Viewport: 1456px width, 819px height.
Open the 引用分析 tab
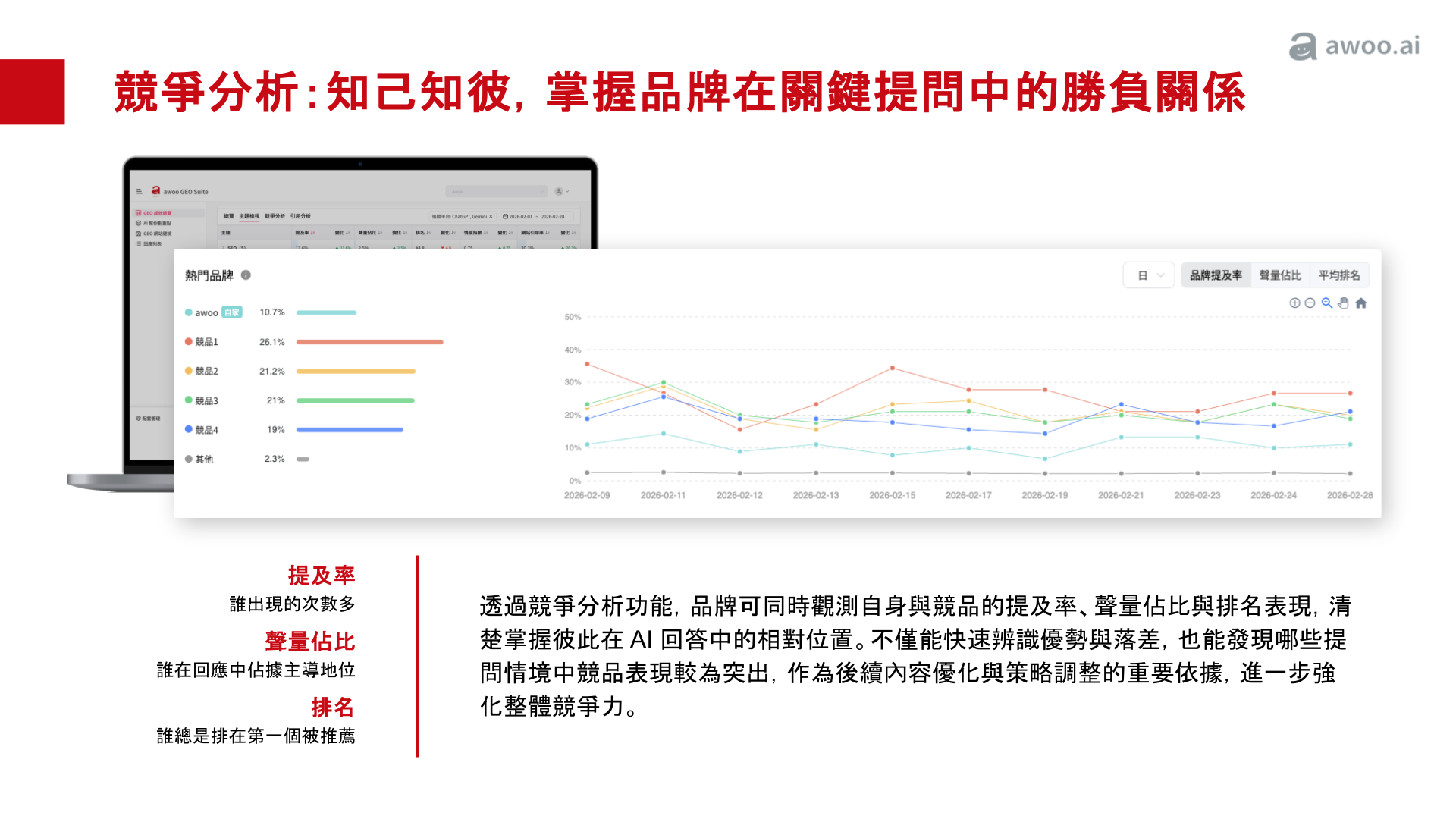(x=300, y=217)
